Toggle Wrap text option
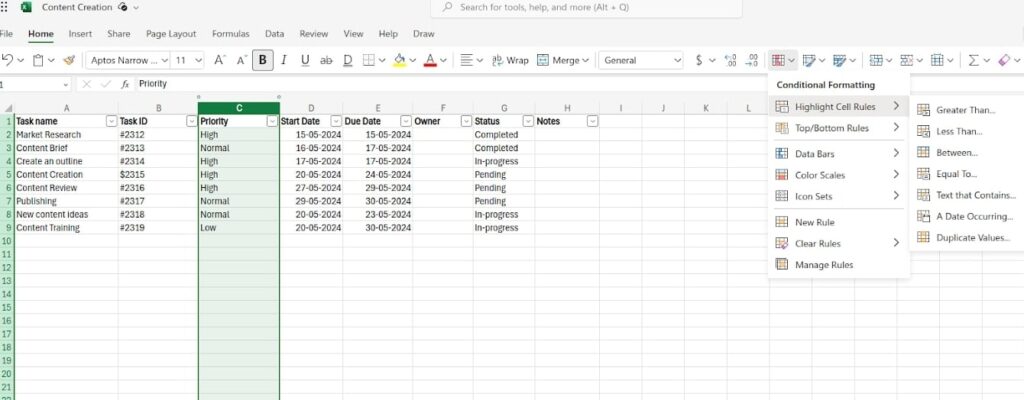 coord(510,60)
